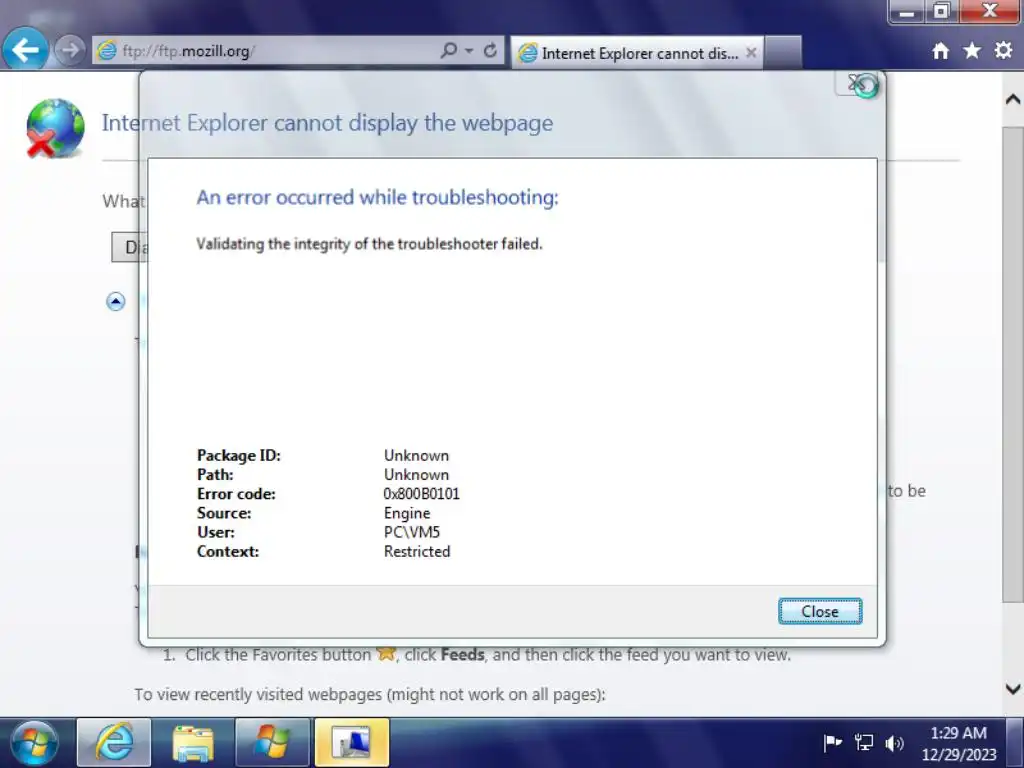Click the Internet Explorer taskbar icon
Image resolution: width=1024 pixels, height=768 pixels.
114,743
